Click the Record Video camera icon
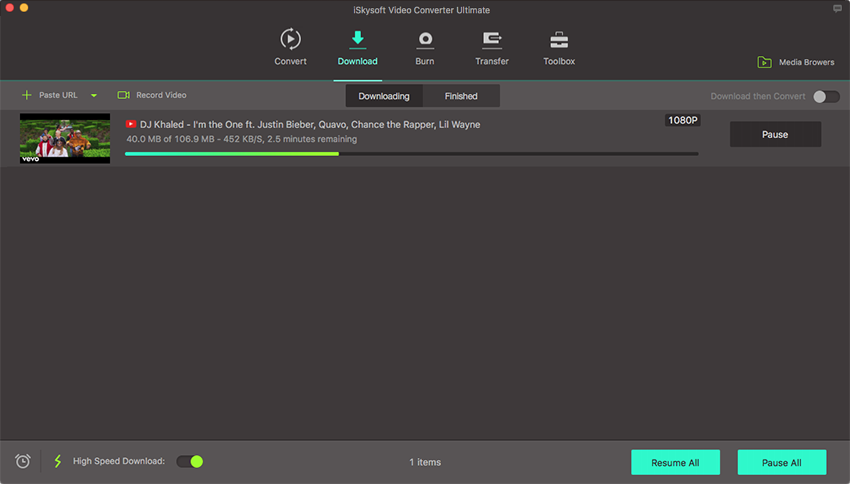The image size is (850, 484). pos(124,95)
